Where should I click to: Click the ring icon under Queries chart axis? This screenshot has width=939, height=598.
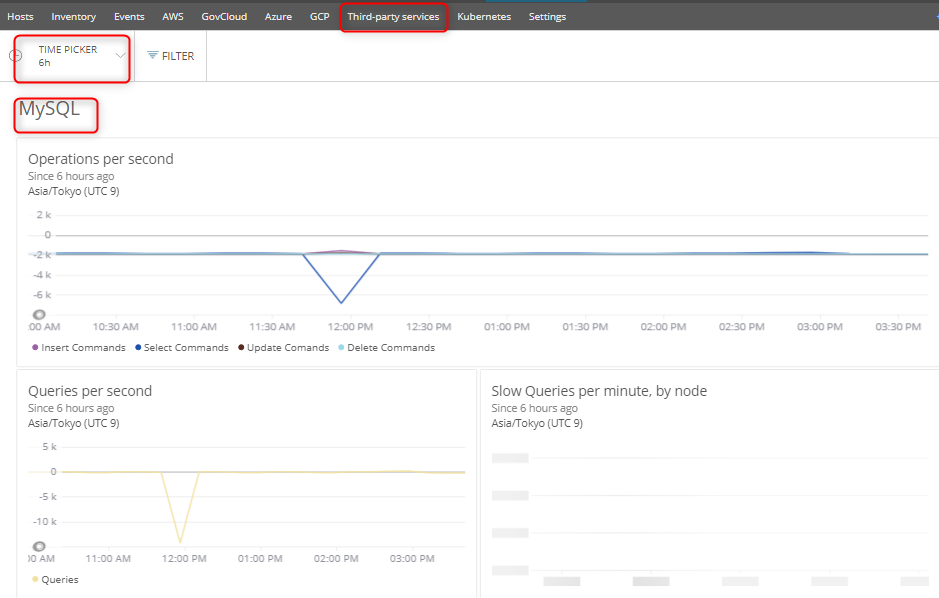[39, 546]
